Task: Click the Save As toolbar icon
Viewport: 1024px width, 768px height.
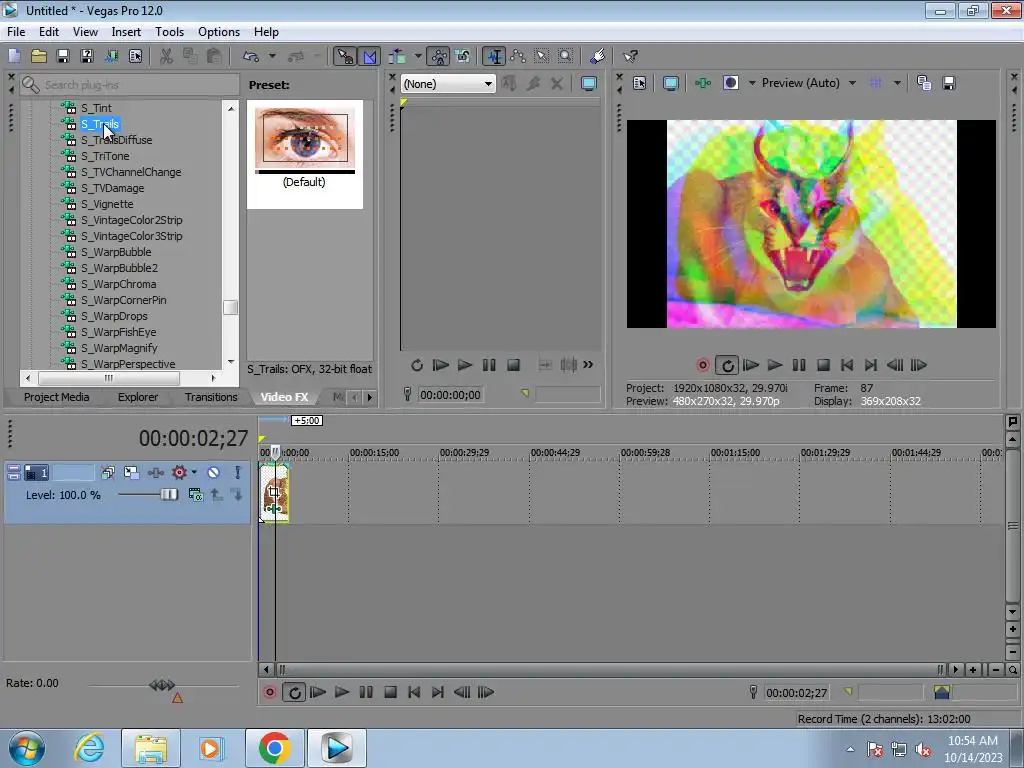Action: (87, 56)
